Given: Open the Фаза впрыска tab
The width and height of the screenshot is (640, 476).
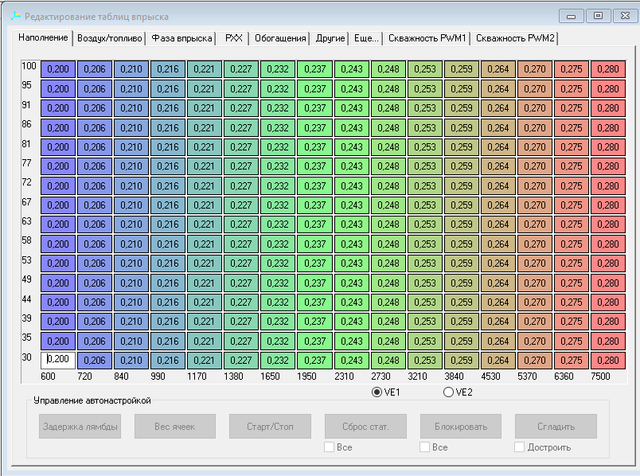Looking at the screenshot, I should pos(182,38).
